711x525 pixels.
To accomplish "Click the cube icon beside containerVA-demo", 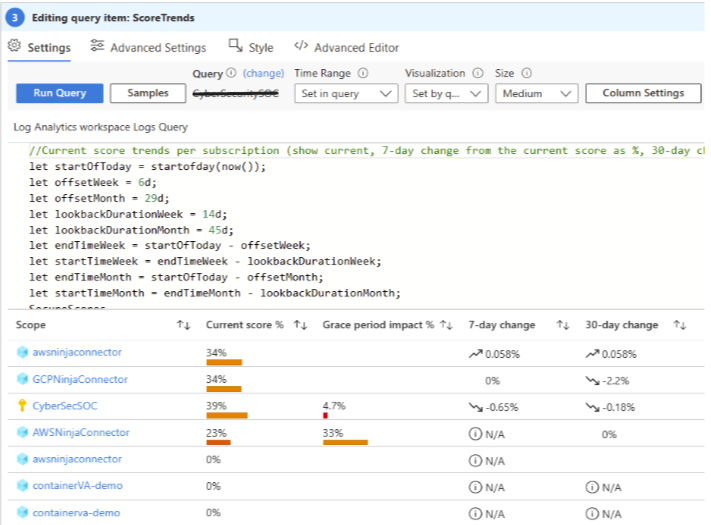I will (x=22, y=485).
